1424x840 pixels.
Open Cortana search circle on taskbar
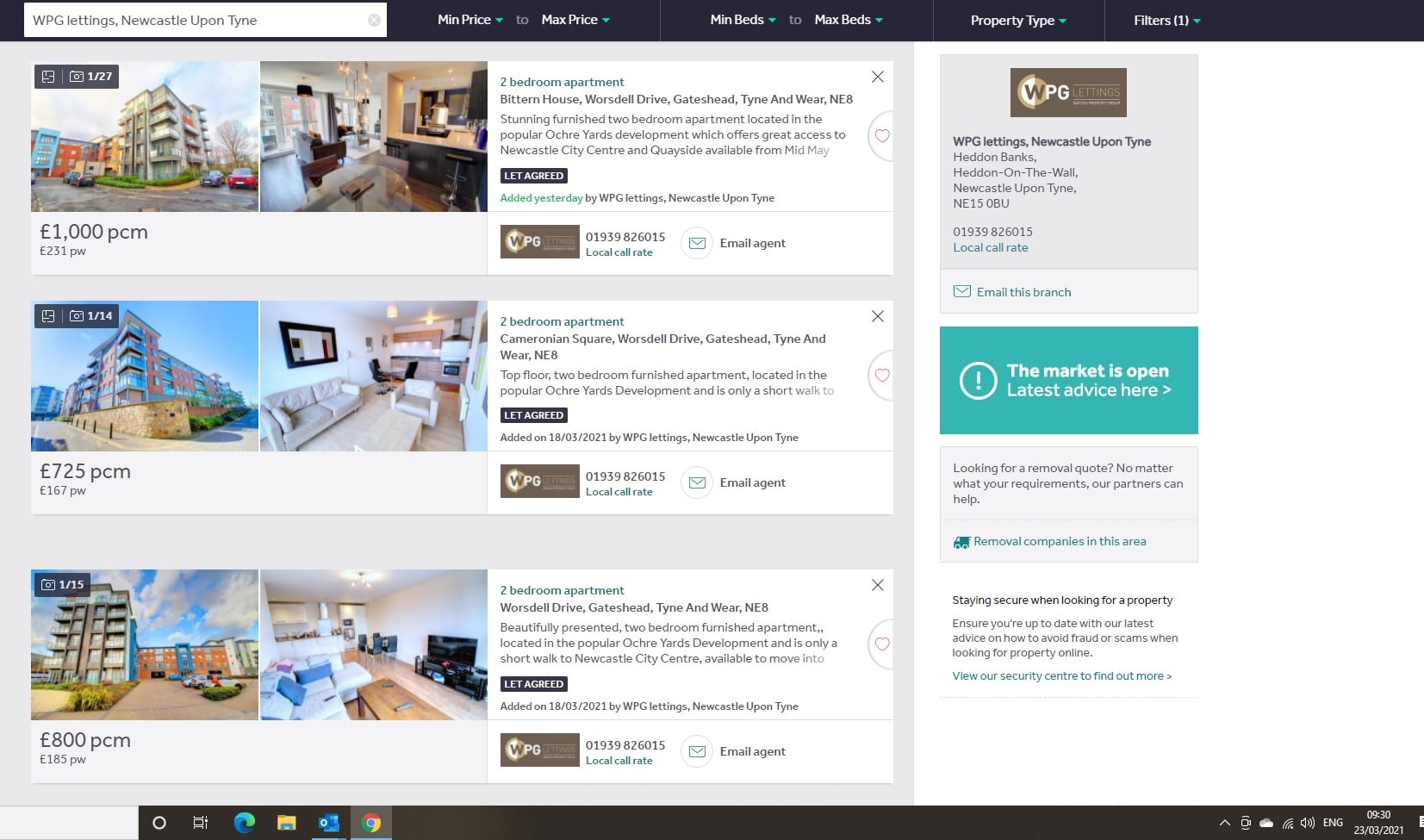159,823
